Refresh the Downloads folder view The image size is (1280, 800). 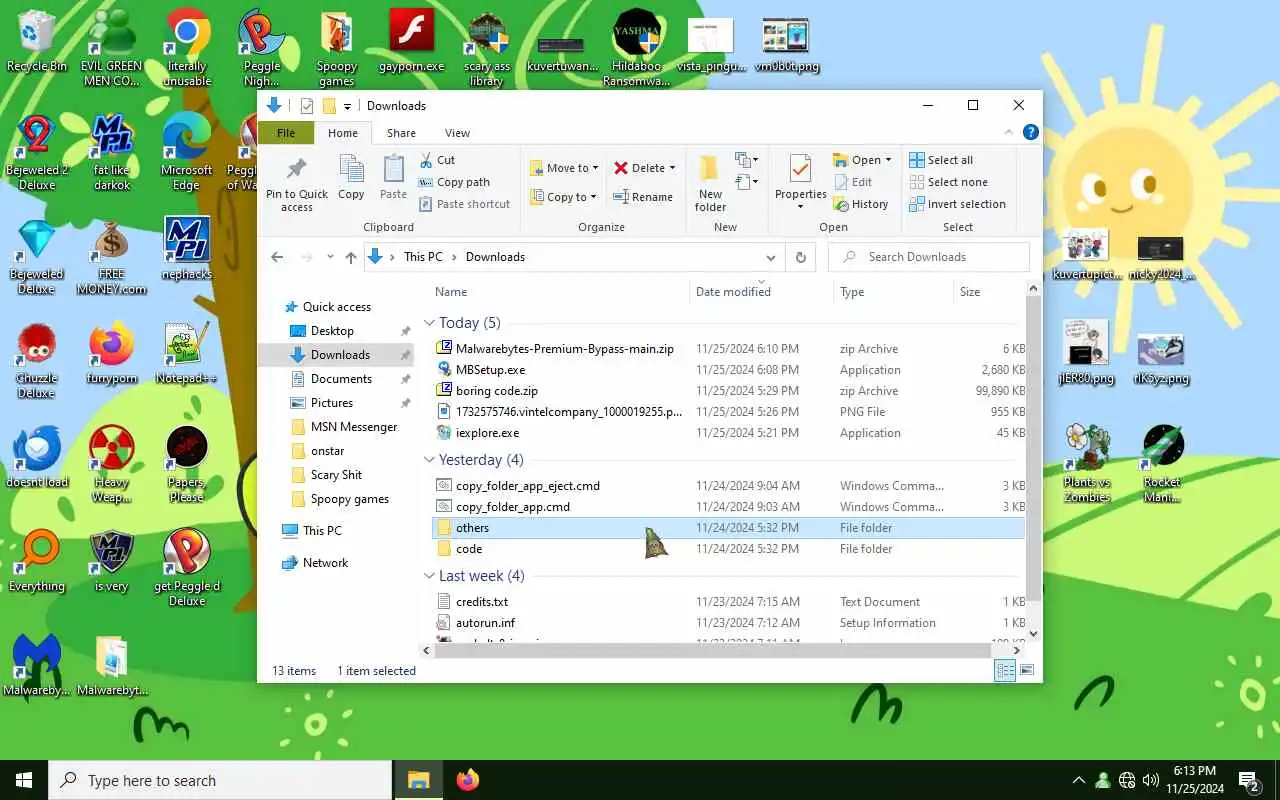800,257
